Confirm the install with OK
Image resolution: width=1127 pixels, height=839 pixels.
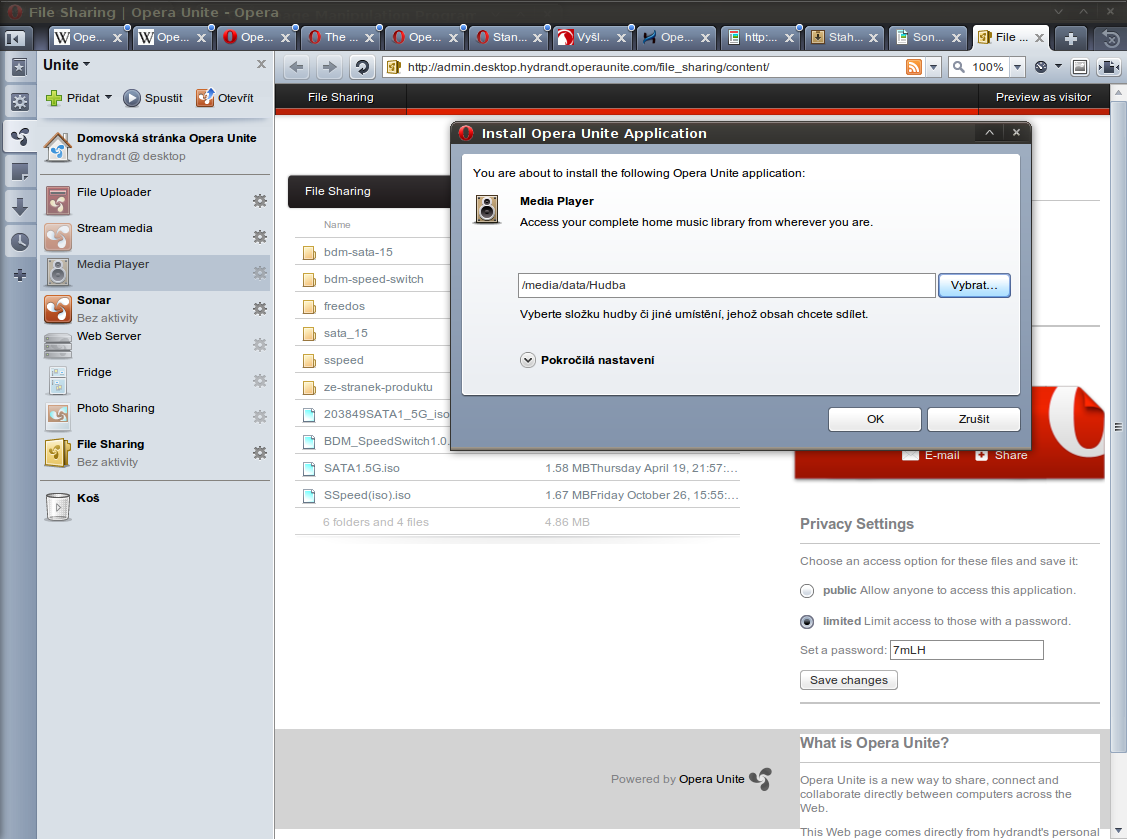(x=875, y=419)
